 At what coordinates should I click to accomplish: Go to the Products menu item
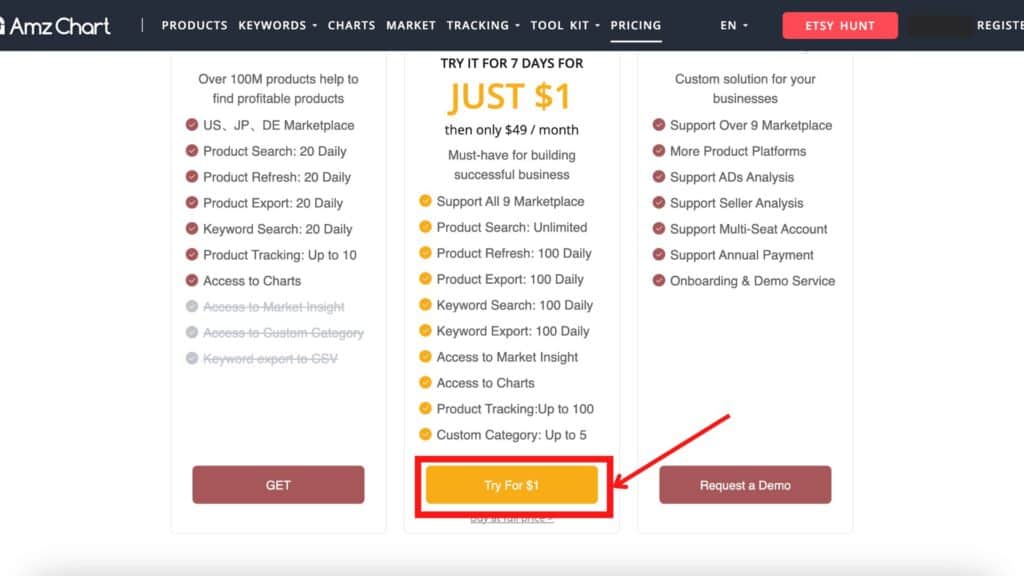tap(194, 25)
